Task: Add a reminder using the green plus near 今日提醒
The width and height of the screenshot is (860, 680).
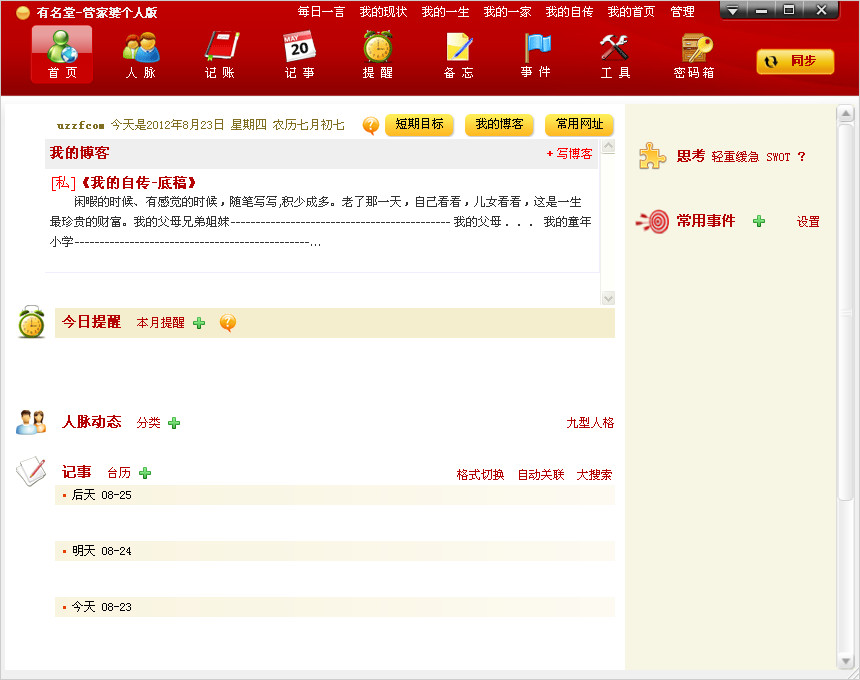Action: pos(200,322)
